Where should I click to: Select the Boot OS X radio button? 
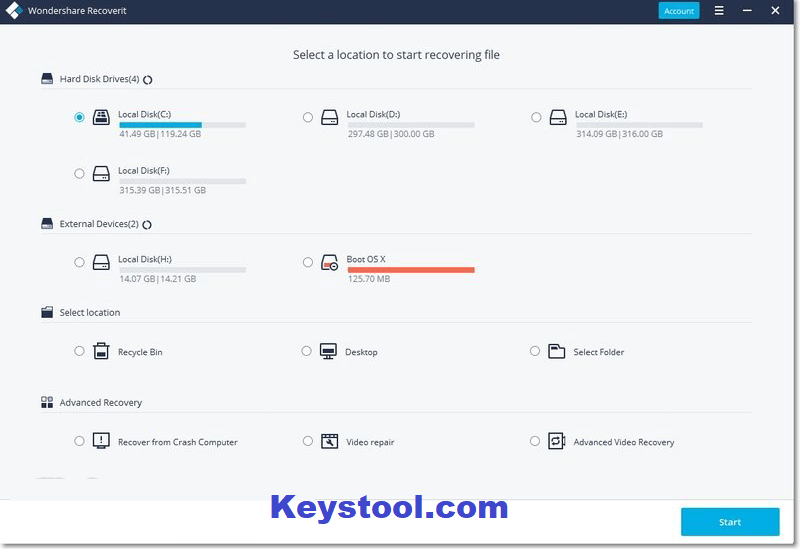(308, 262)
